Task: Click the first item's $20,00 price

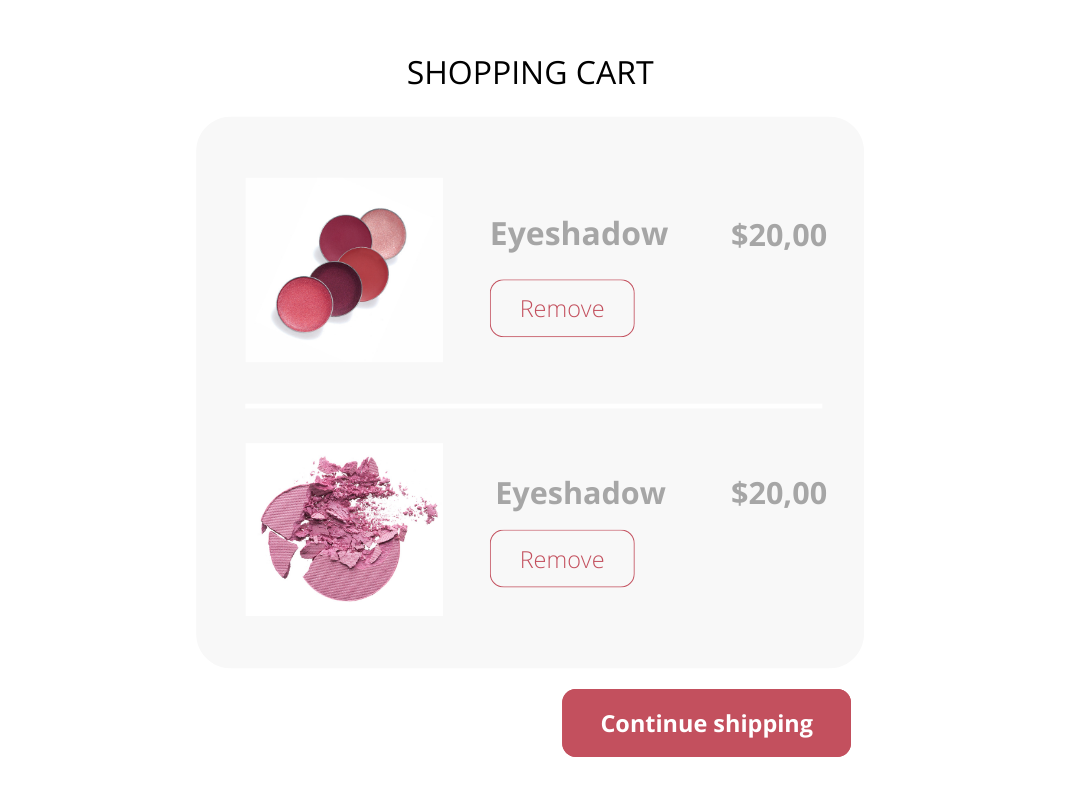Action: coord(779,235)
